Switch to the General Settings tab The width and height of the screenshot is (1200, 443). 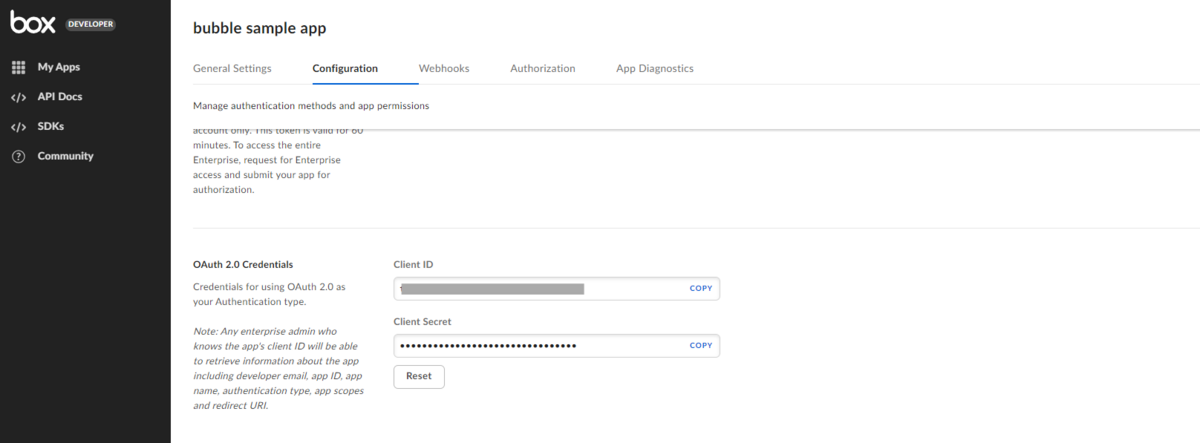(x=232, y=69)
